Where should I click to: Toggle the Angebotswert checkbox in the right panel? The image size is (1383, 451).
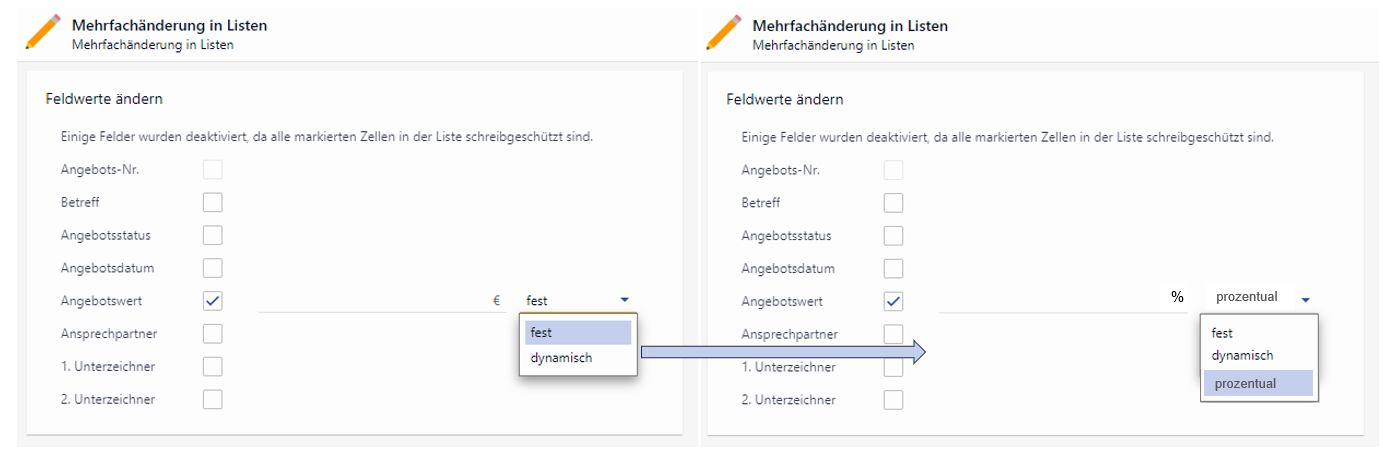(x=893, y=301)
